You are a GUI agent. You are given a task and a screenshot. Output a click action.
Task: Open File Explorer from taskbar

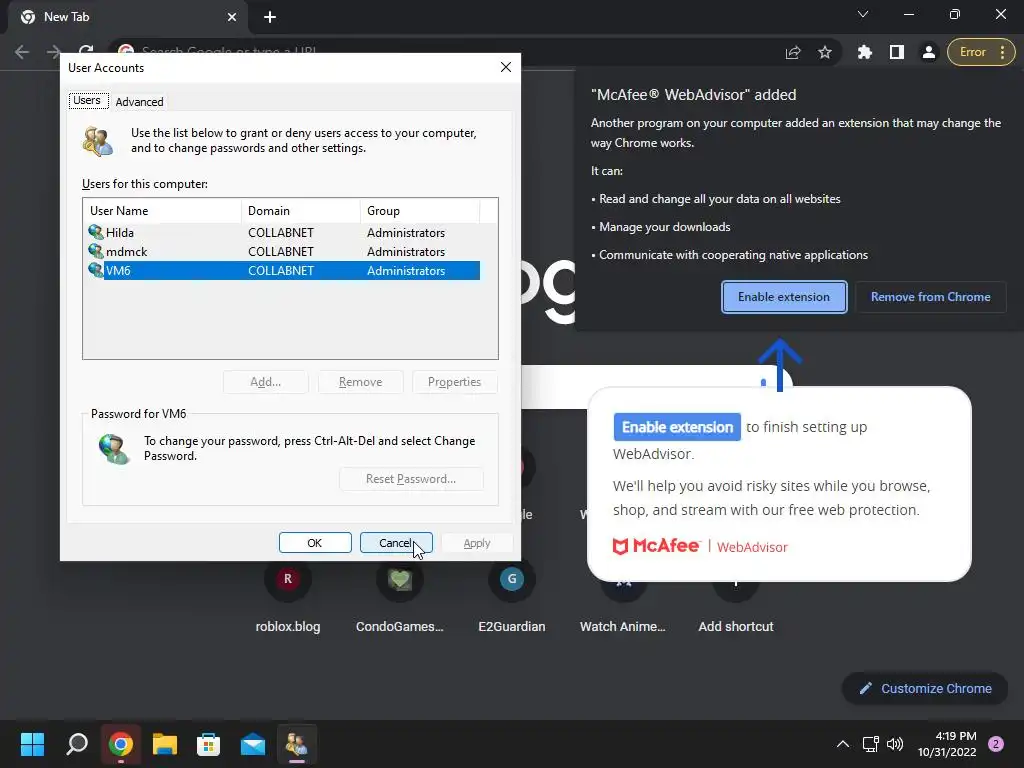(165, 744)
